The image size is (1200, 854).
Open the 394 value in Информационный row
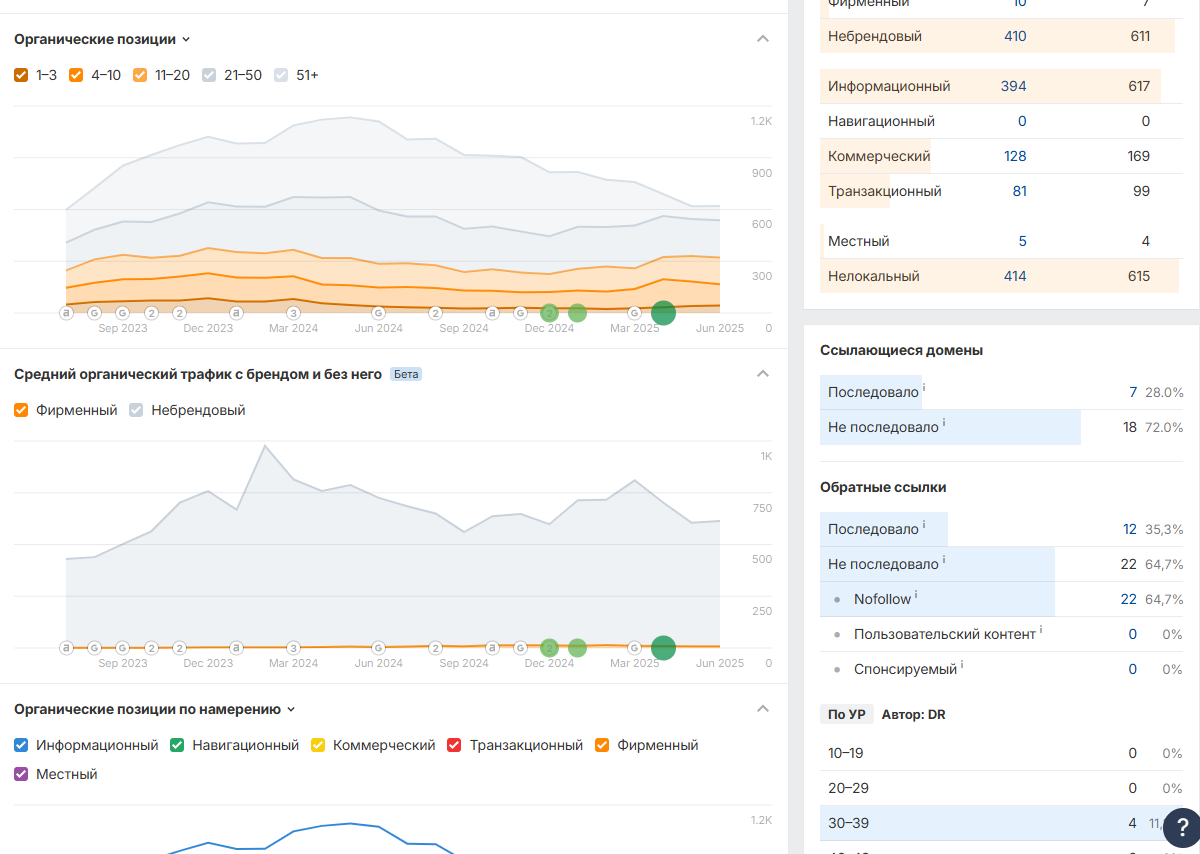tap(1014, 86)
